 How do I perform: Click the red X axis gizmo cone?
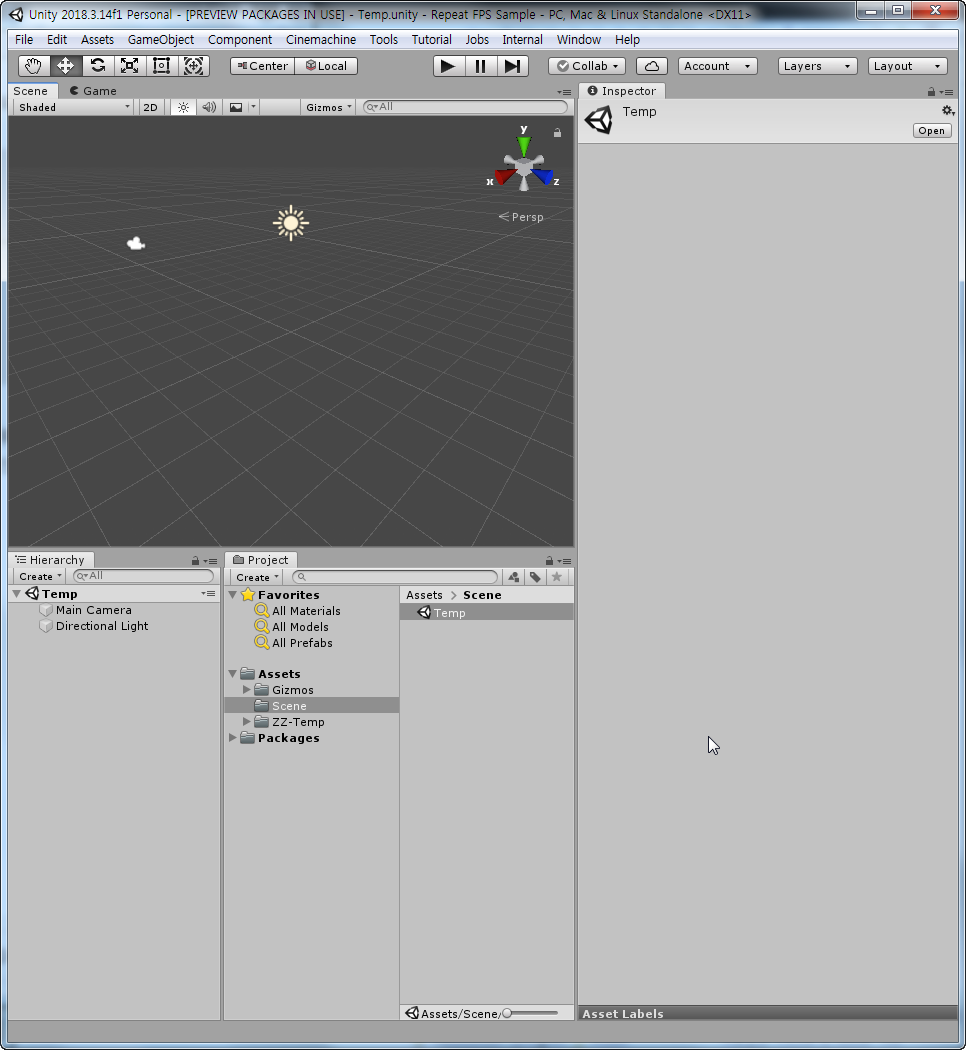point(505,177)
